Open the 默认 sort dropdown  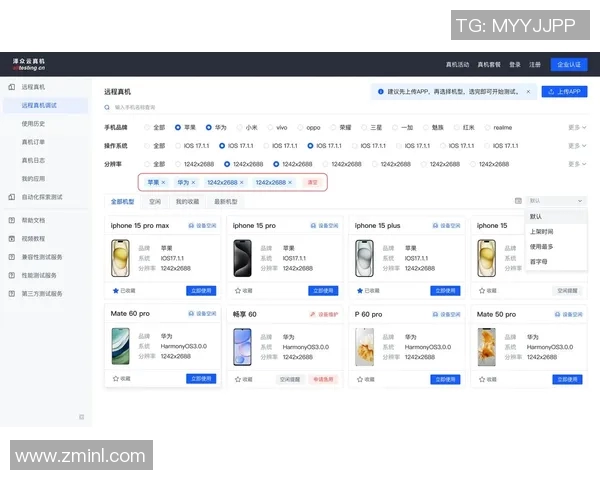(556, 201)
